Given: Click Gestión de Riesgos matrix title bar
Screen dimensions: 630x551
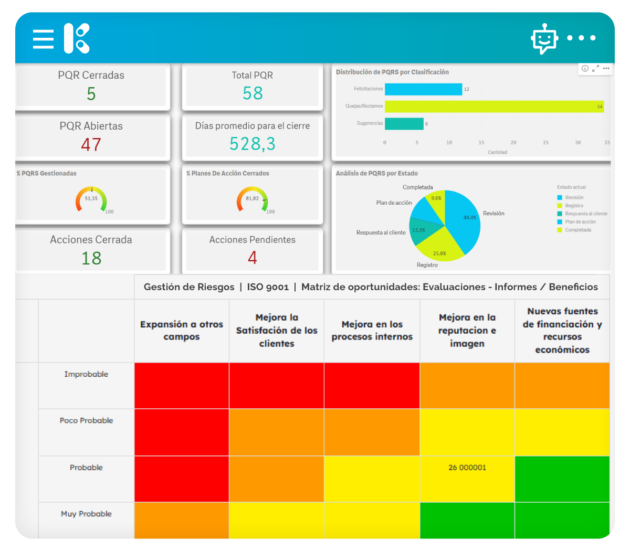Looking at the screenshot, I should pyautogui.click(x=371, y=287).
